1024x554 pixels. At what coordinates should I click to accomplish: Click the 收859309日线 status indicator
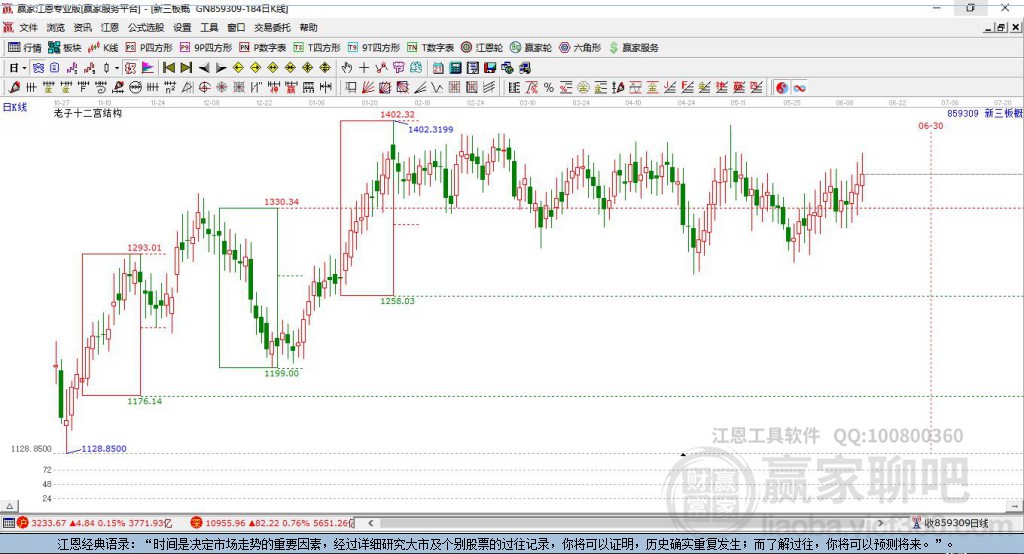click(x=950, y=523)
